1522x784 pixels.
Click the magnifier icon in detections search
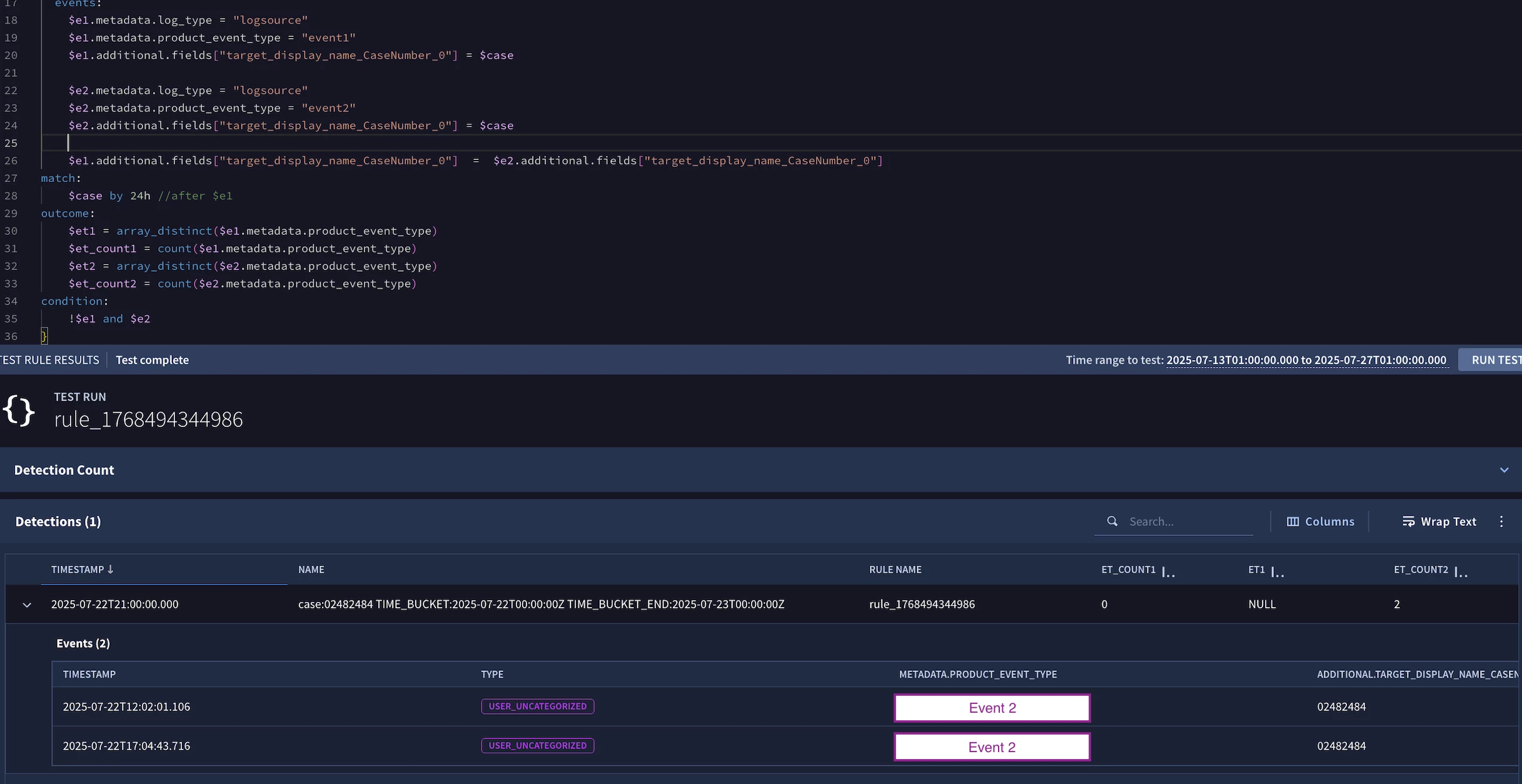(1112, 521)
